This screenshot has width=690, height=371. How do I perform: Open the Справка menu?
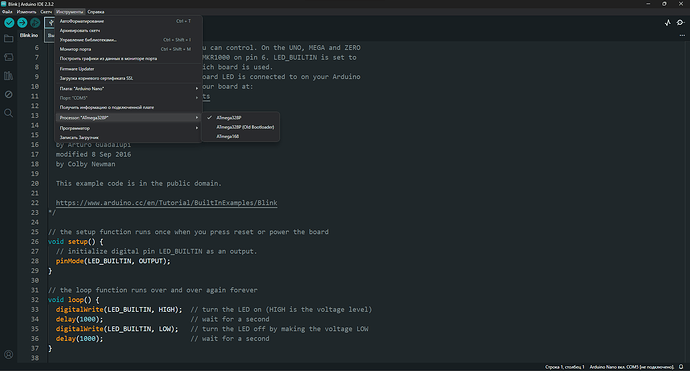coord(95,12)
